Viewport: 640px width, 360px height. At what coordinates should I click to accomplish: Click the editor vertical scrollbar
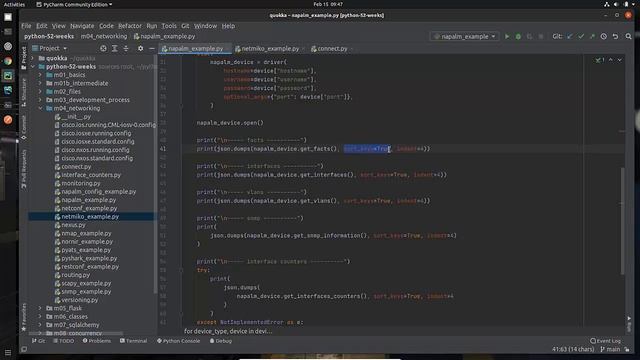622,220
